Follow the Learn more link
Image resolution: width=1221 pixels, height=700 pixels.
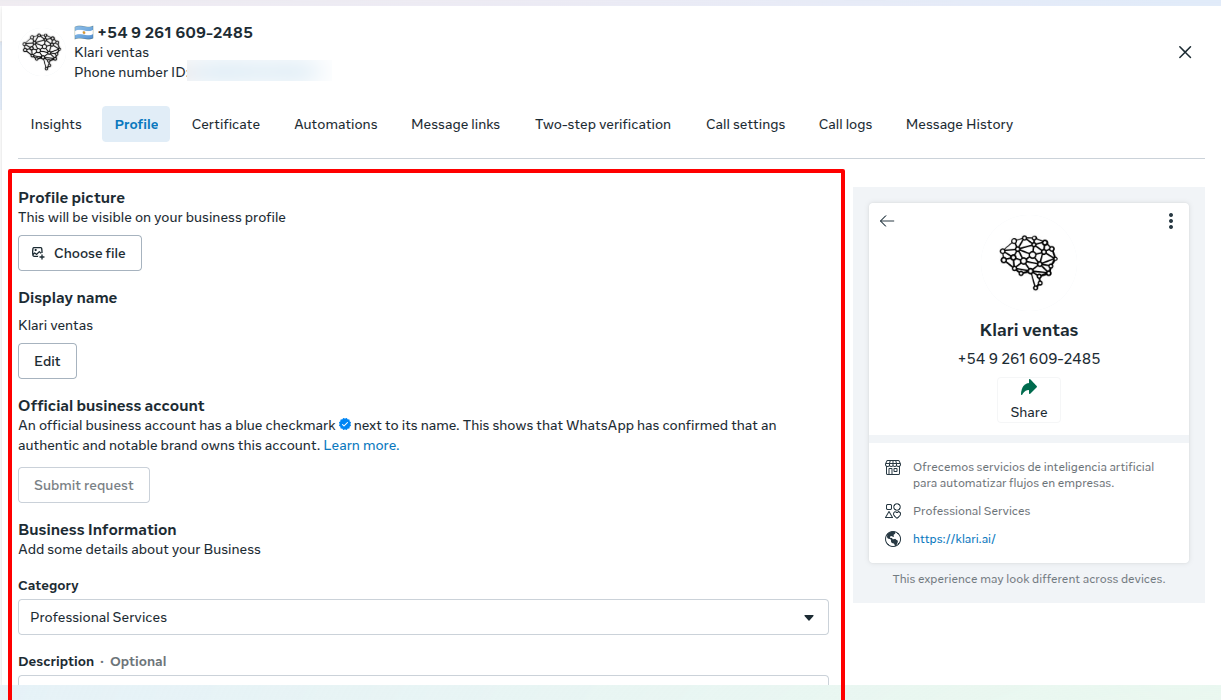pyautogui.click(x=361, y=446)
